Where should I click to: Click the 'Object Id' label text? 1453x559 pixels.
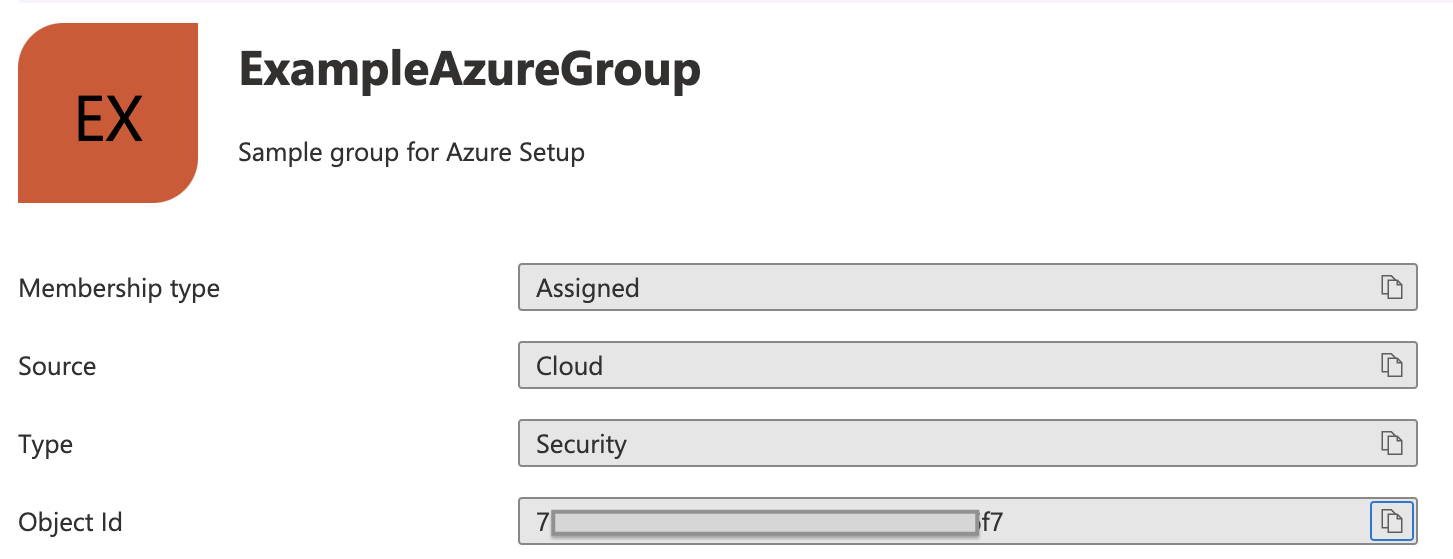point(70,522)
